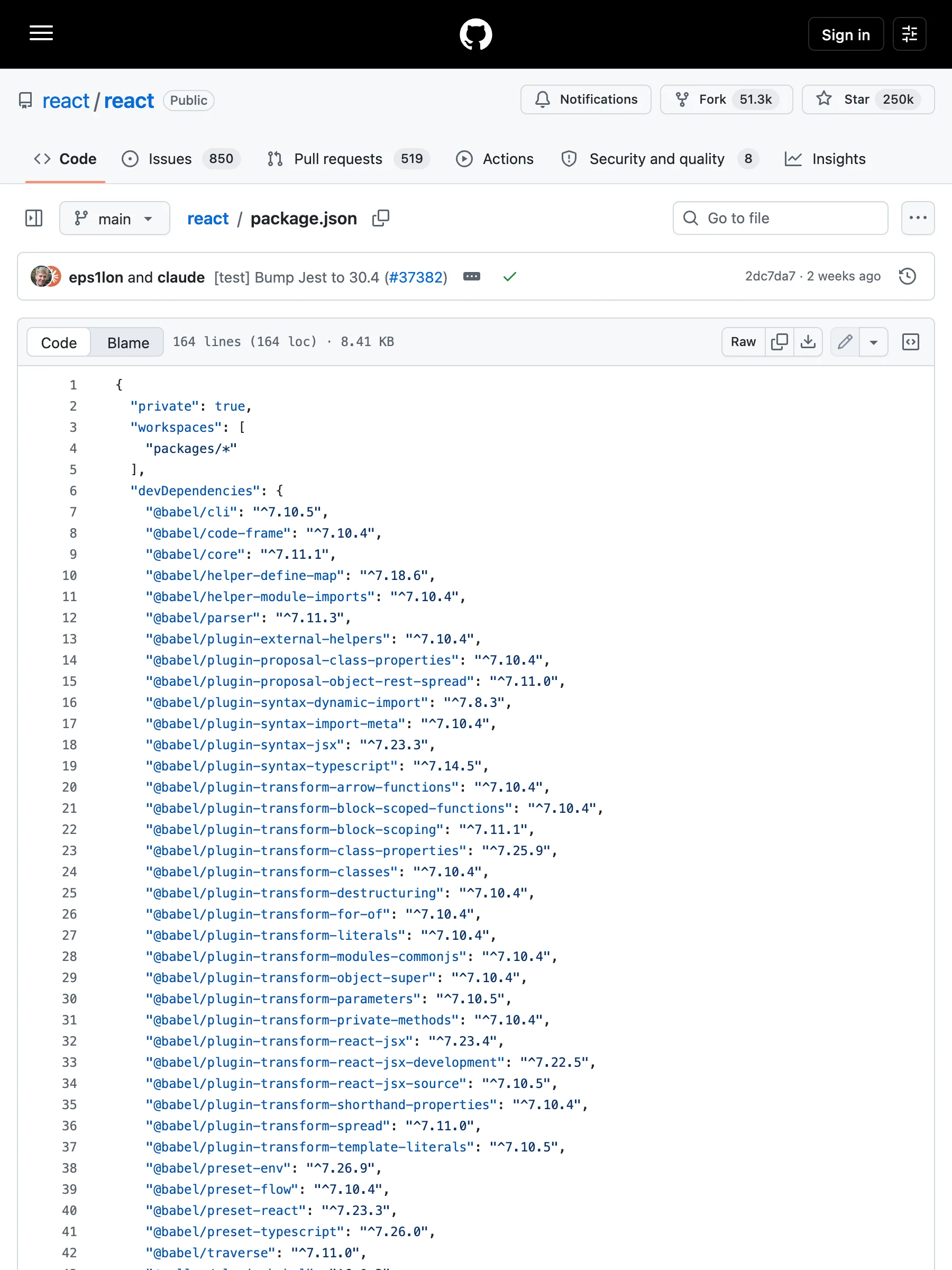Image resolution: width=952 pixels, height=1270 pixels.
Task: Focus the Go to file search field
Action: point(780,218)
